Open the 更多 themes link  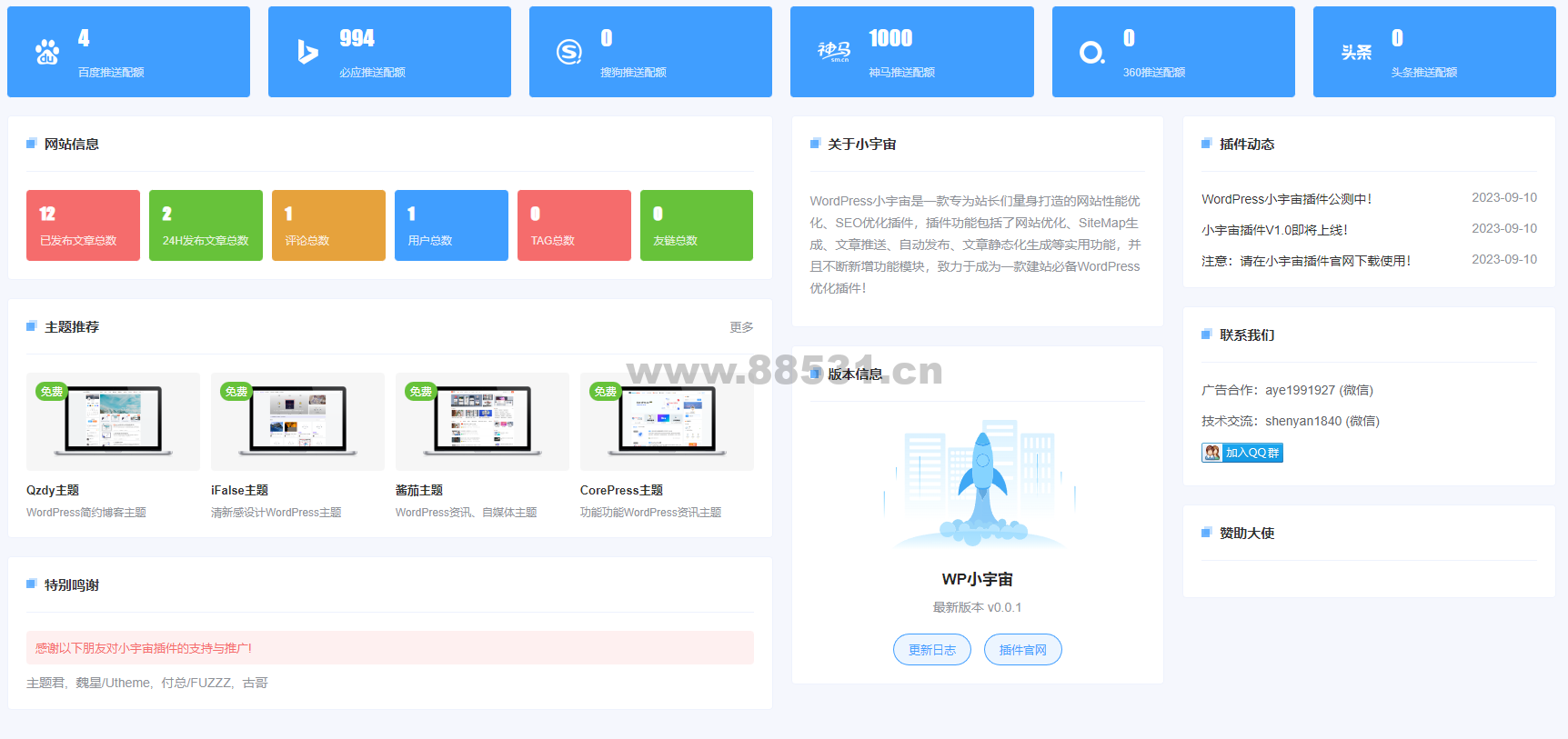[x=741, y=327]
